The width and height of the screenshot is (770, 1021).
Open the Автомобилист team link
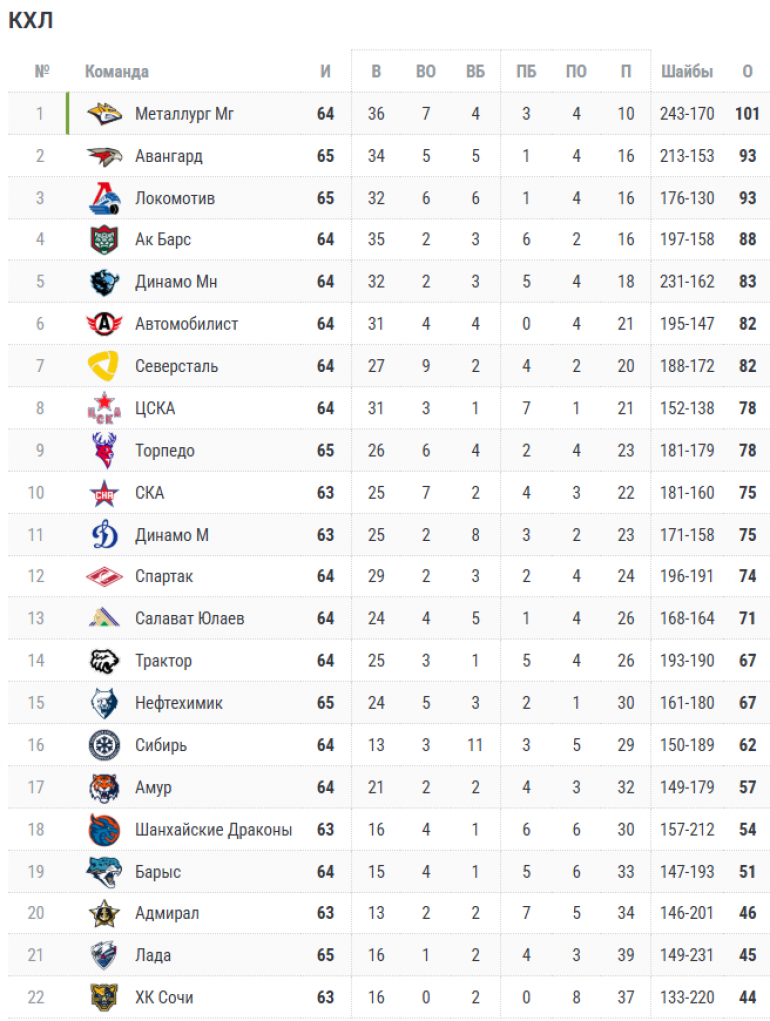186,324
